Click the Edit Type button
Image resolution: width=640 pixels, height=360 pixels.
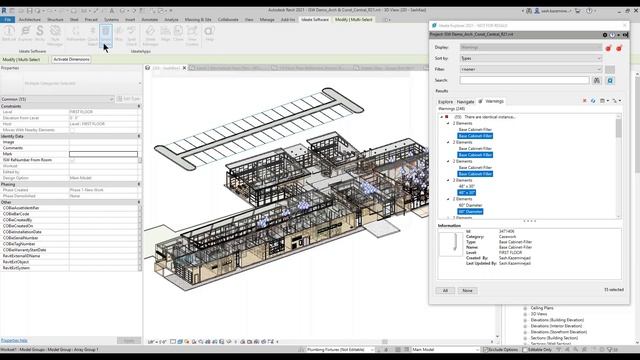(129, 99)
